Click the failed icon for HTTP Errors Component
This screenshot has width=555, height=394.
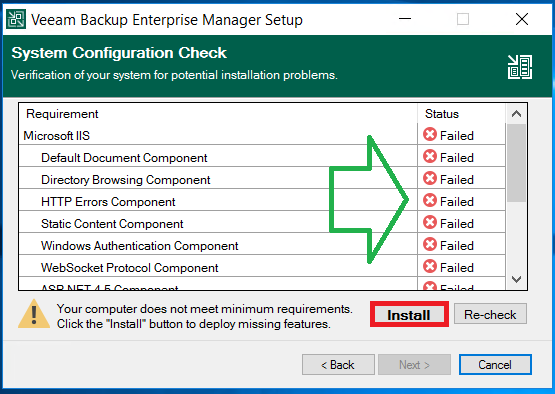pyautogui.click(x=430, y=200)
